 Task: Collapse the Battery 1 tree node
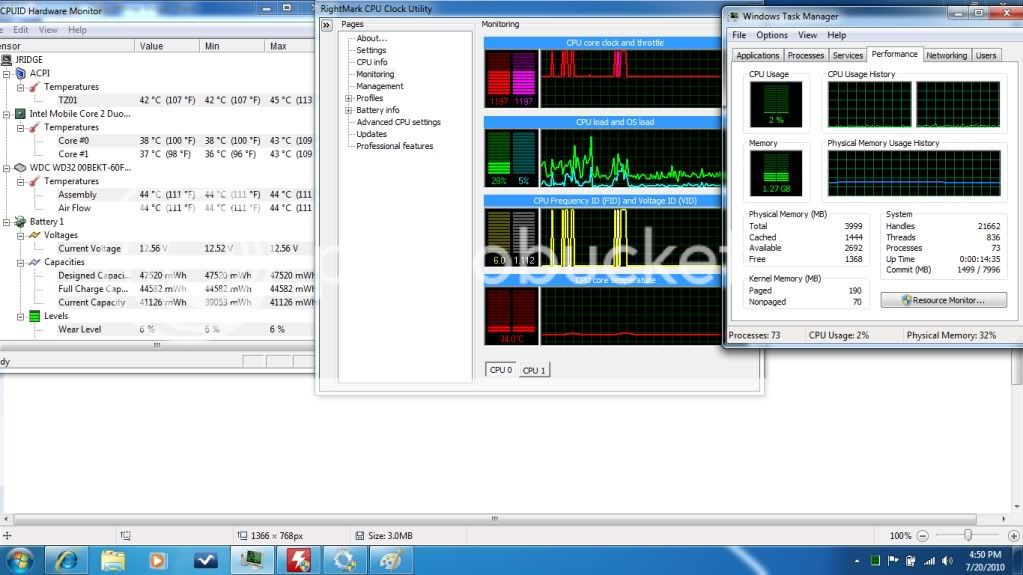pyautogui.click(x=6, y=221)
